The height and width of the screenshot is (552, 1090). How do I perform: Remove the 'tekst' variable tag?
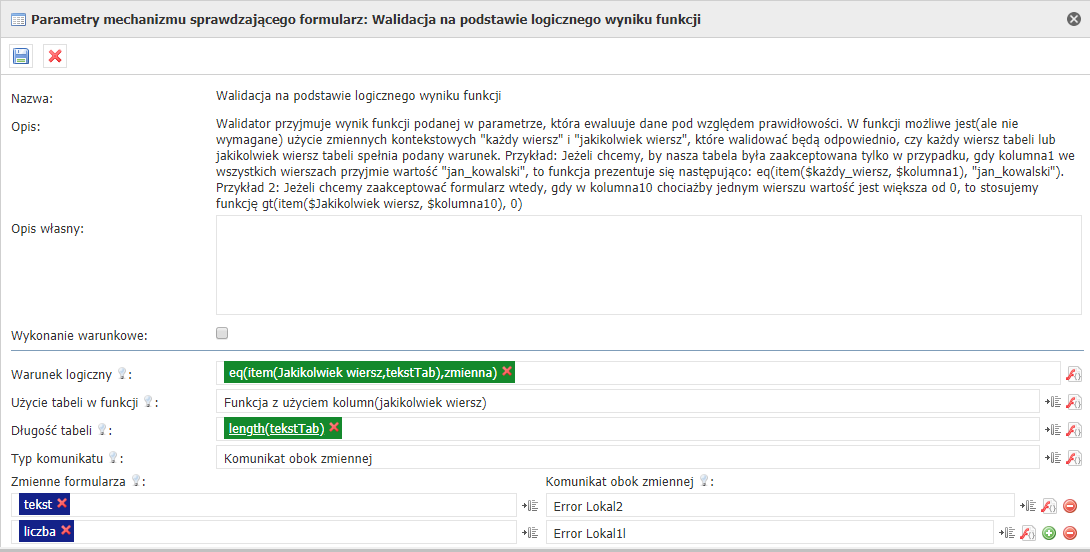(62, 504)
